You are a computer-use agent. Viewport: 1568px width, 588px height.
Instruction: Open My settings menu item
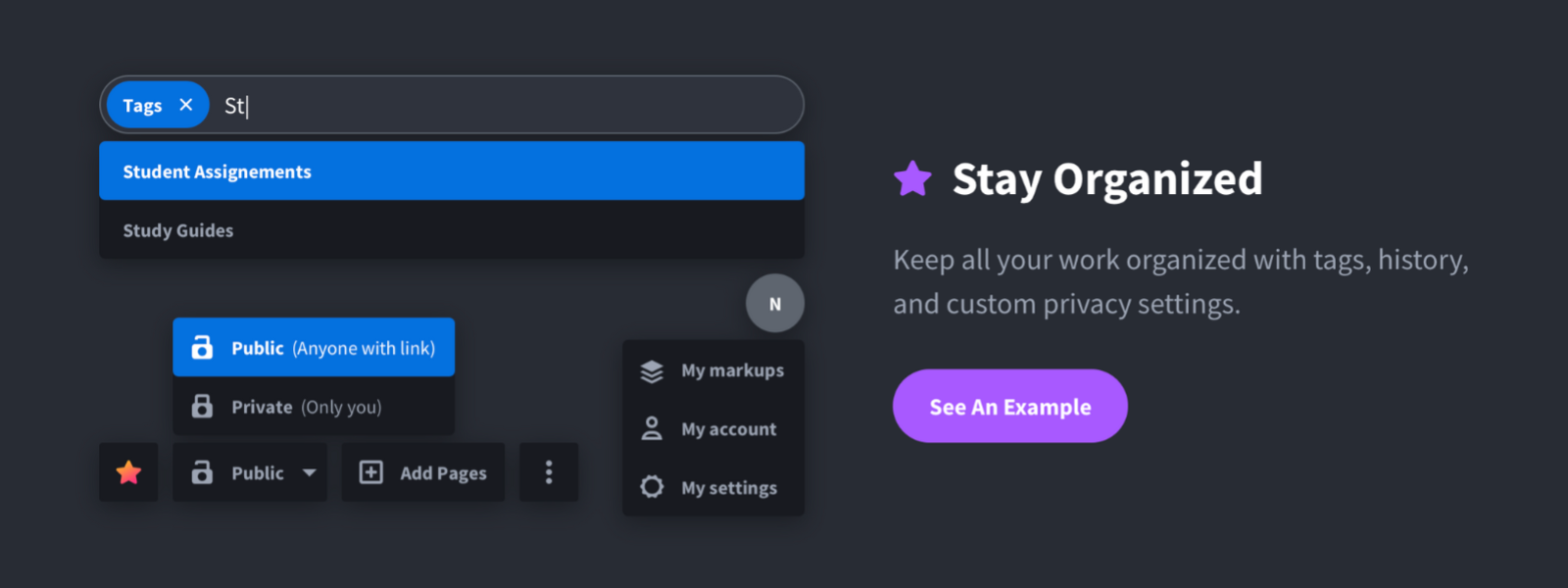pyautogui.click(x=713, y=487)
